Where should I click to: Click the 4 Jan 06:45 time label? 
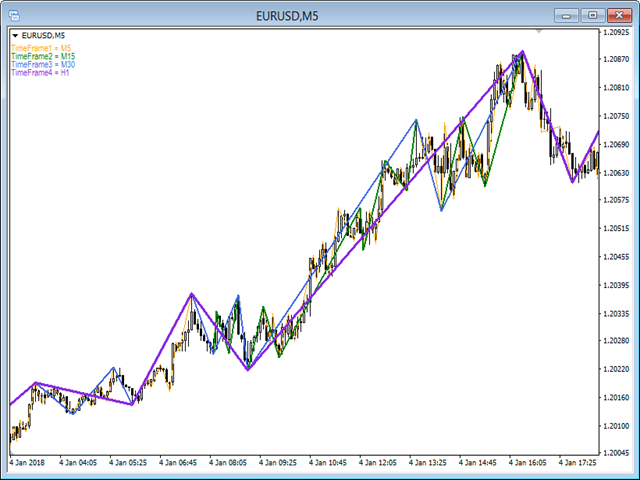pos(178,463)
